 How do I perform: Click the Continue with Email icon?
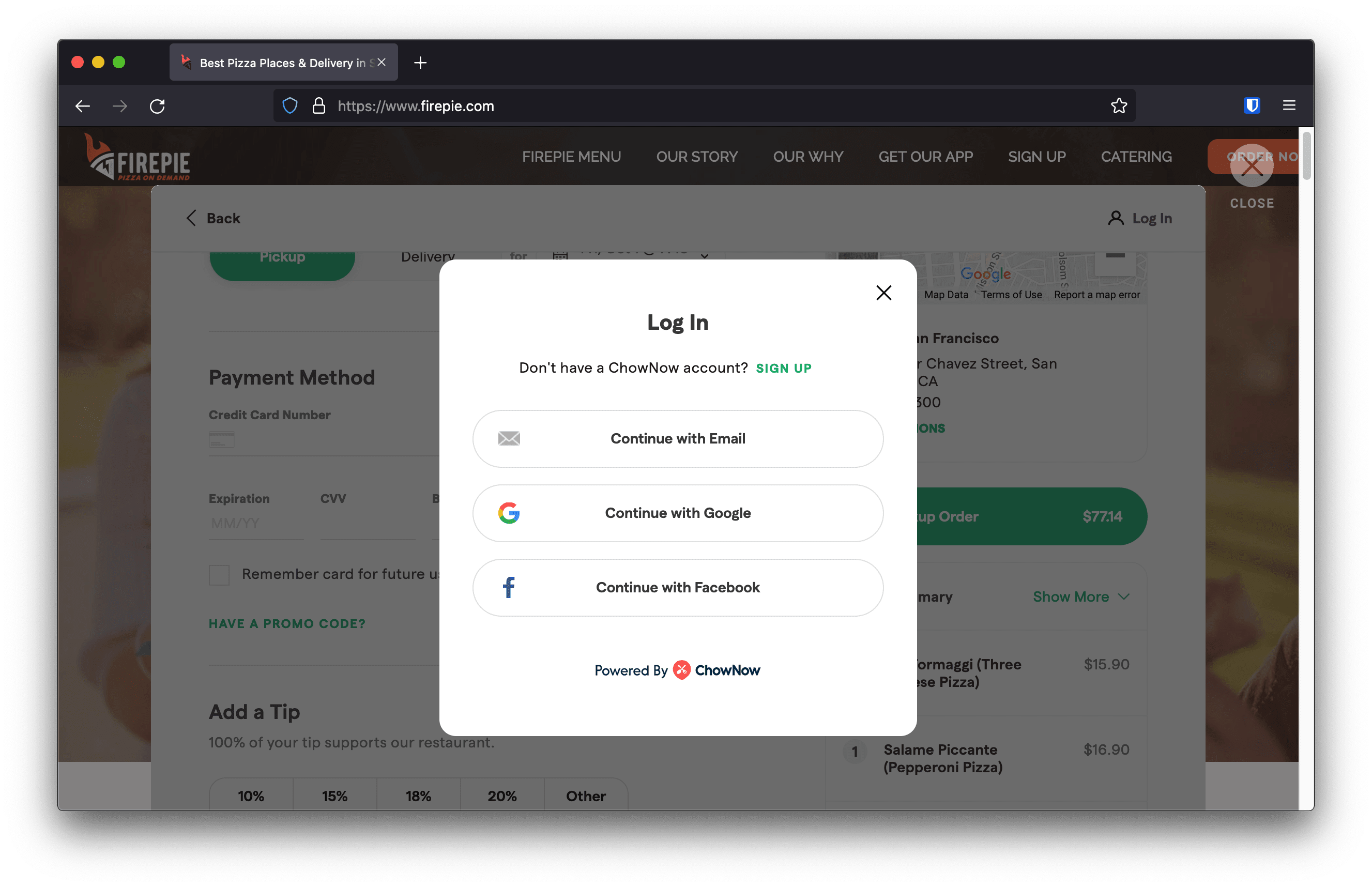[509, 438]
